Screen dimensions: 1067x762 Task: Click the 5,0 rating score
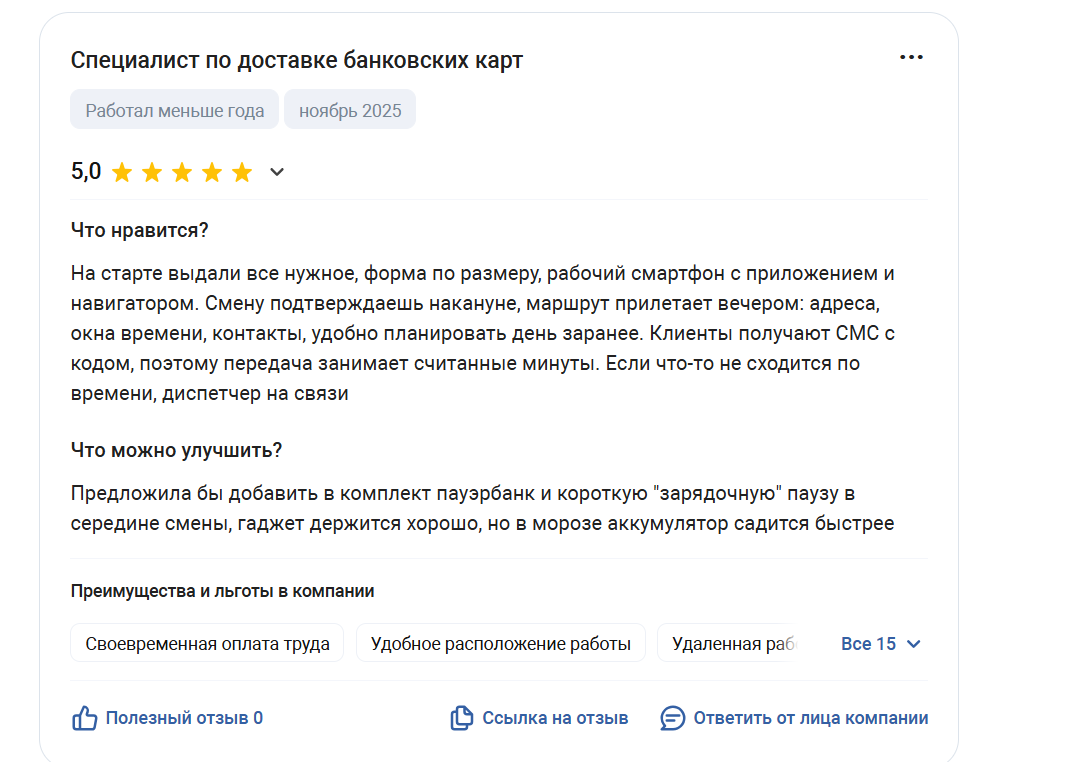coord(86,171)
